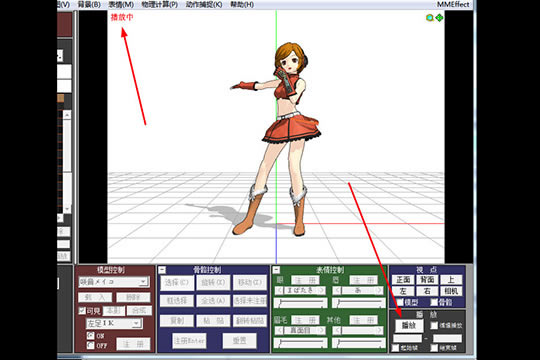Open the 背景(B) menu
The height and width of the screenshot is (360, 540).
tap(89, 5)
